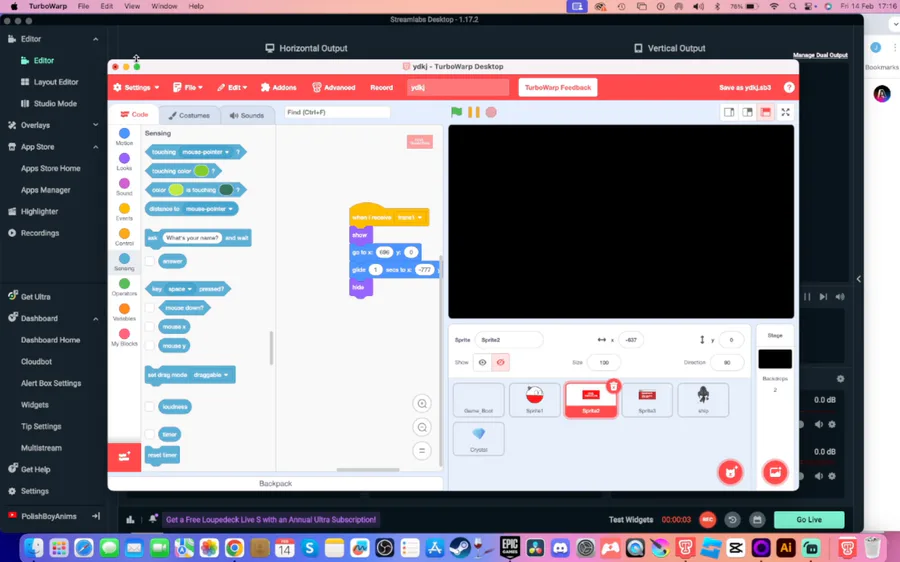Screen dimensions: 900x562
Task: Tick the mouse y checkbox
Action: coord(149,346)
